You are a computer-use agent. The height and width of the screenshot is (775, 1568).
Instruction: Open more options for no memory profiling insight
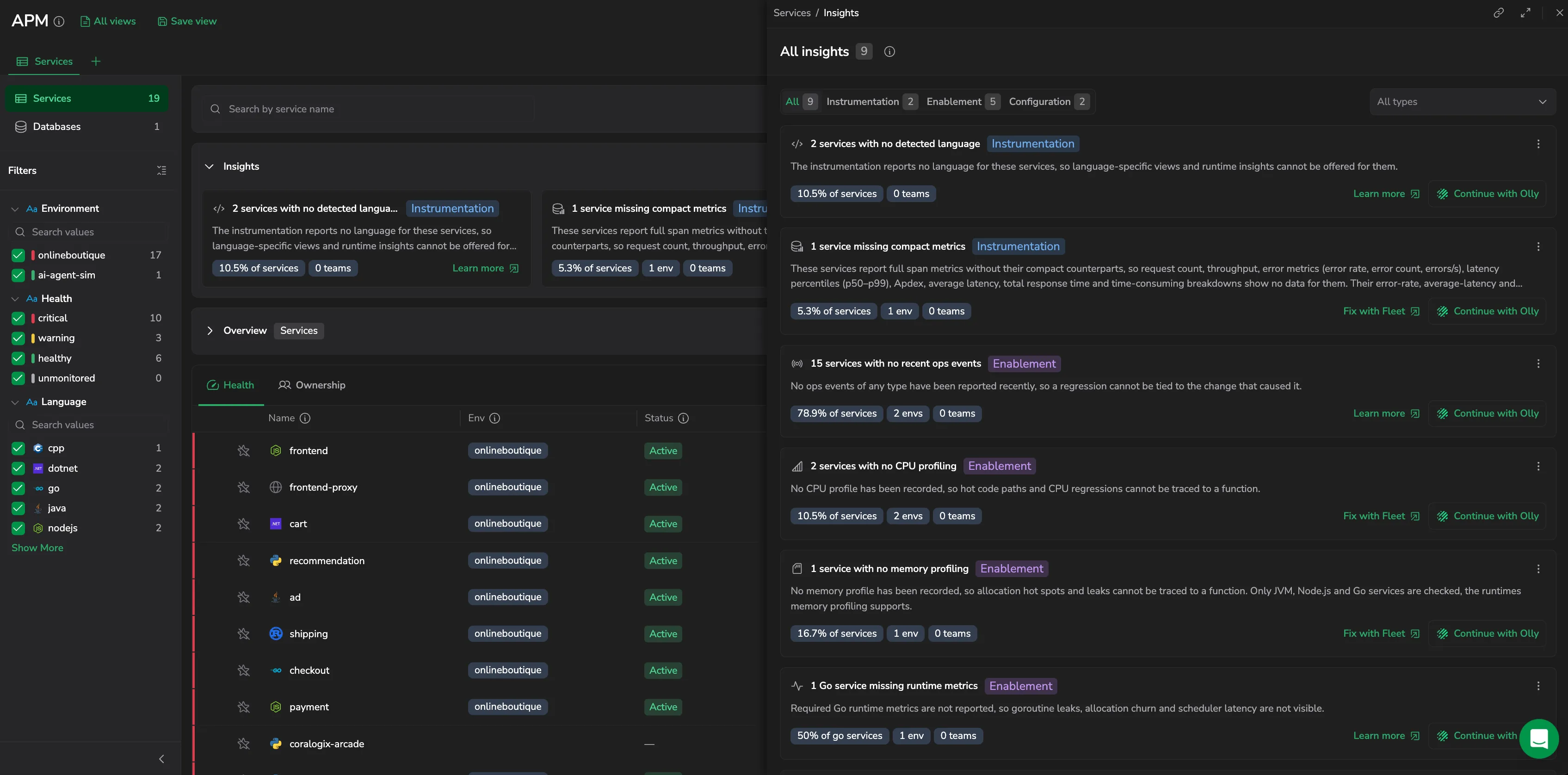[x=1538, y=569]
